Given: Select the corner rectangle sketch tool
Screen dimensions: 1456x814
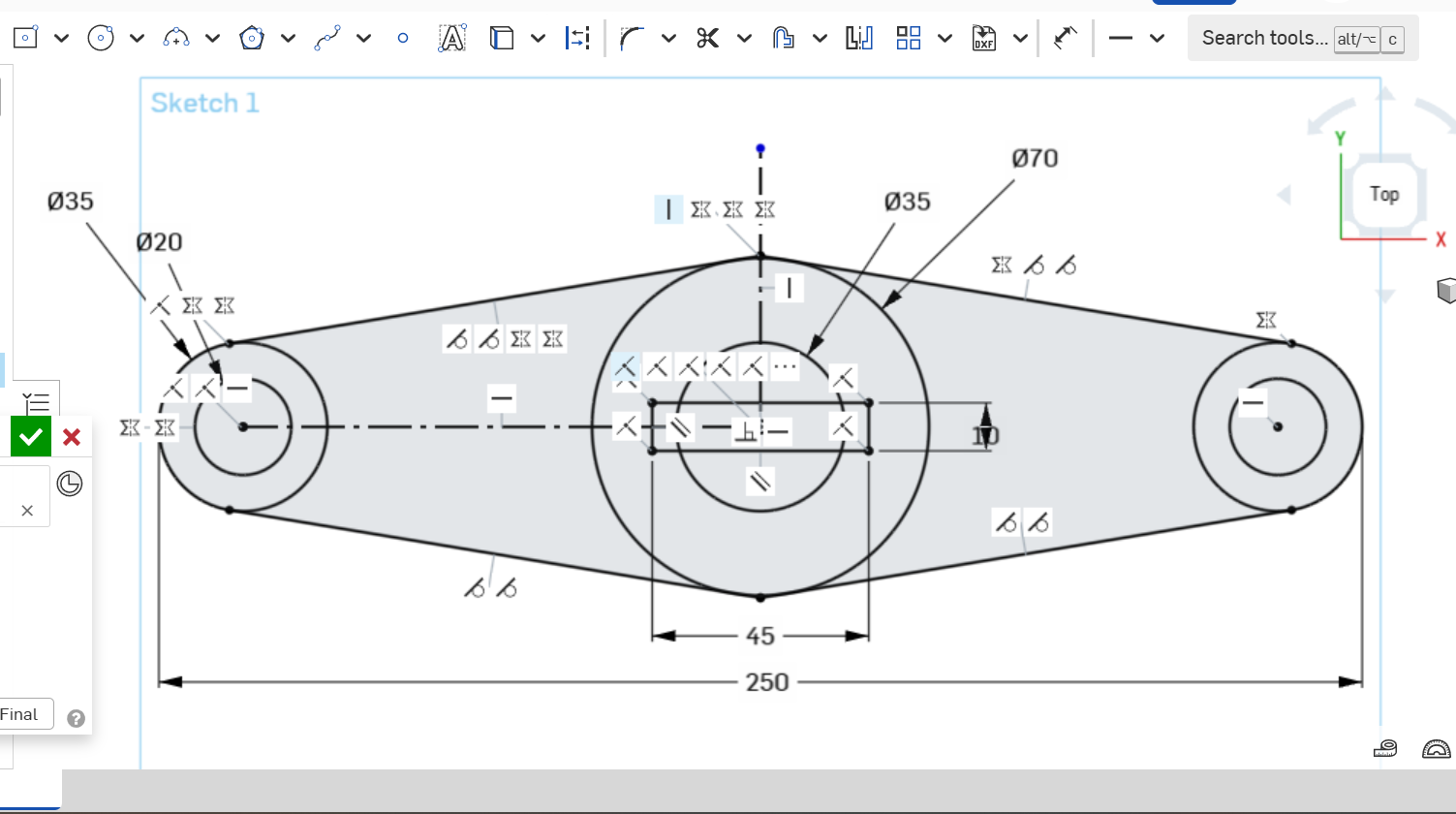Looking at the screenshot, I should point(24,38).
